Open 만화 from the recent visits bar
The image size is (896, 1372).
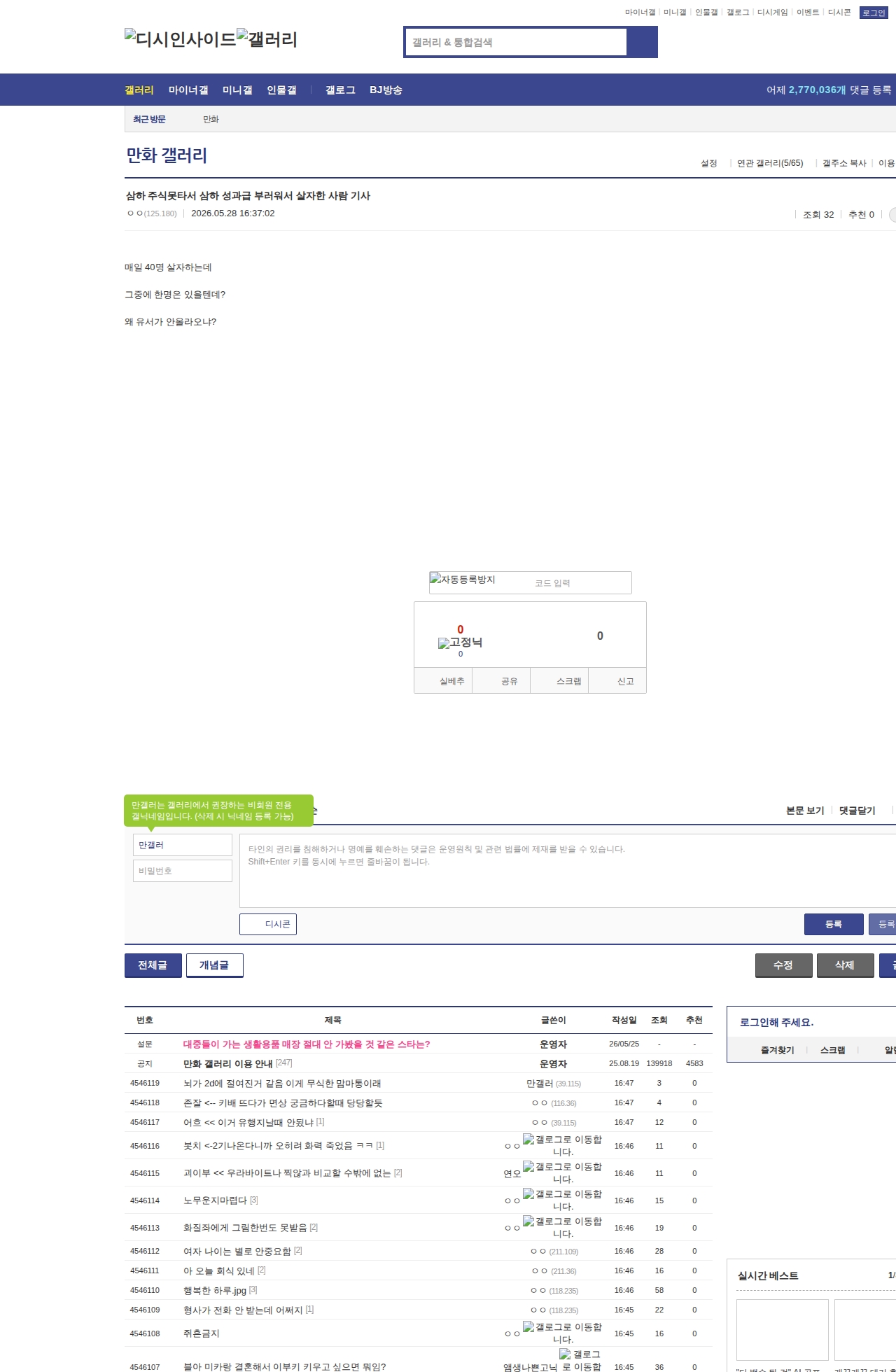(211, 119)
